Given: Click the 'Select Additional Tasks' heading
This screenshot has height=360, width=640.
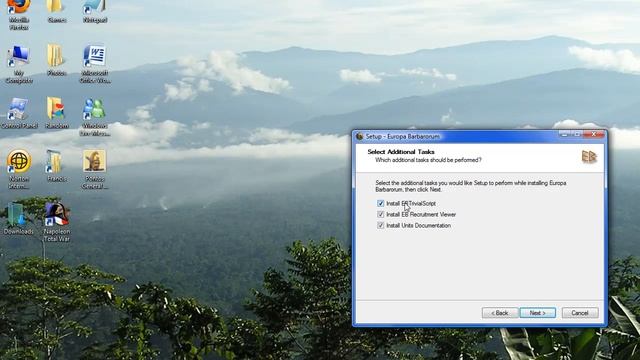Looking at the screenshot, I should click(401, 152).
